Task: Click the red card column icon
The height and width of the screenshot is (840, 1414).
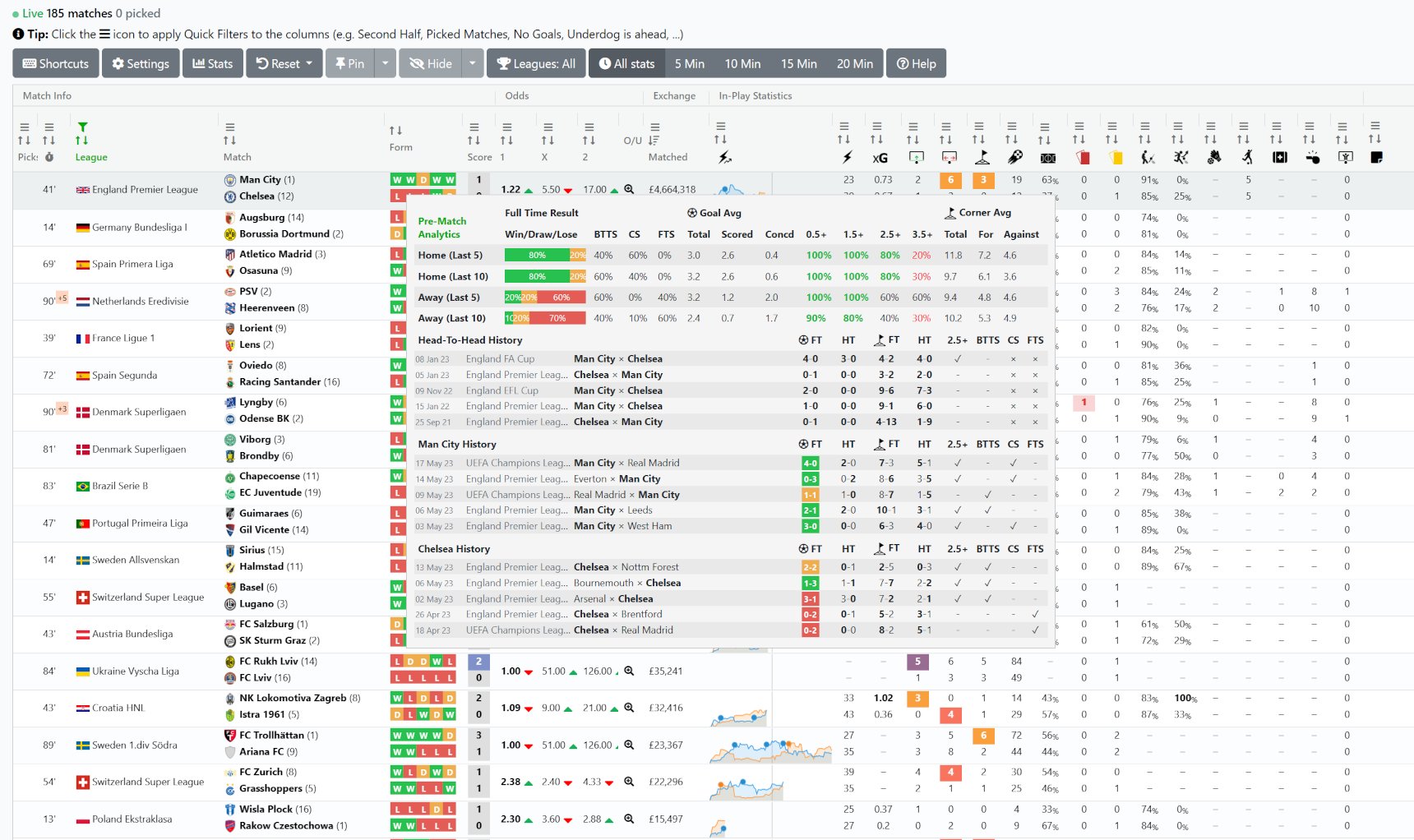Action: (1083, 157)
